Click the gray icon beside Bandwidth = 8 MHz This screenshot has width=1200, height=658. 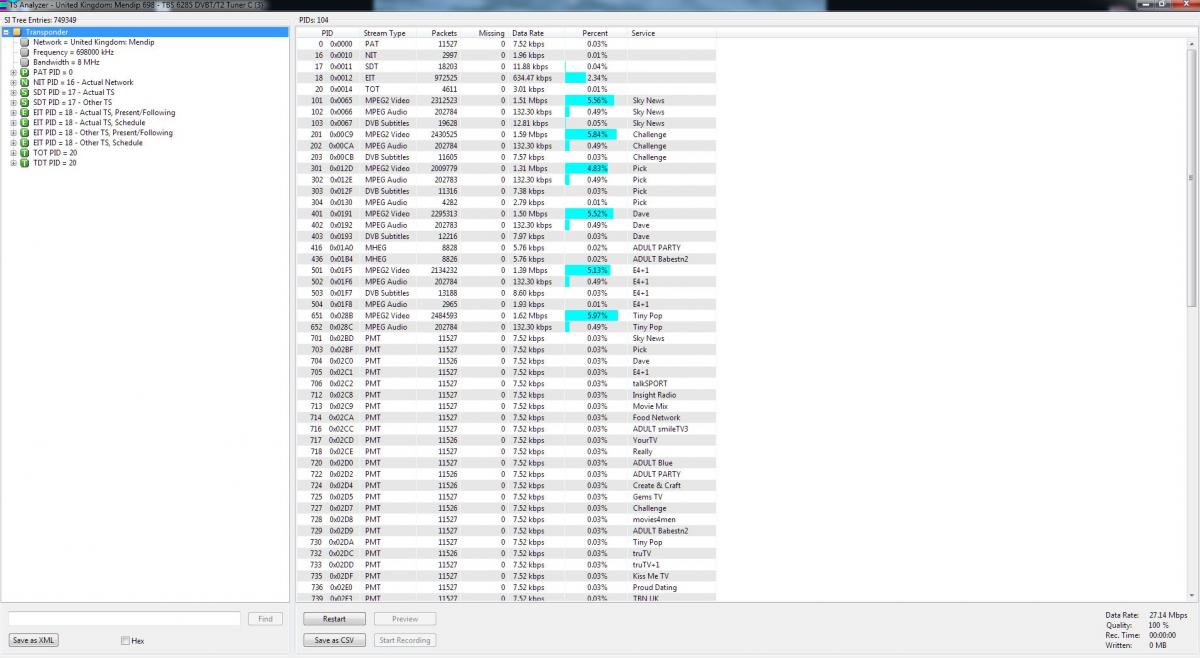(26, 62)
